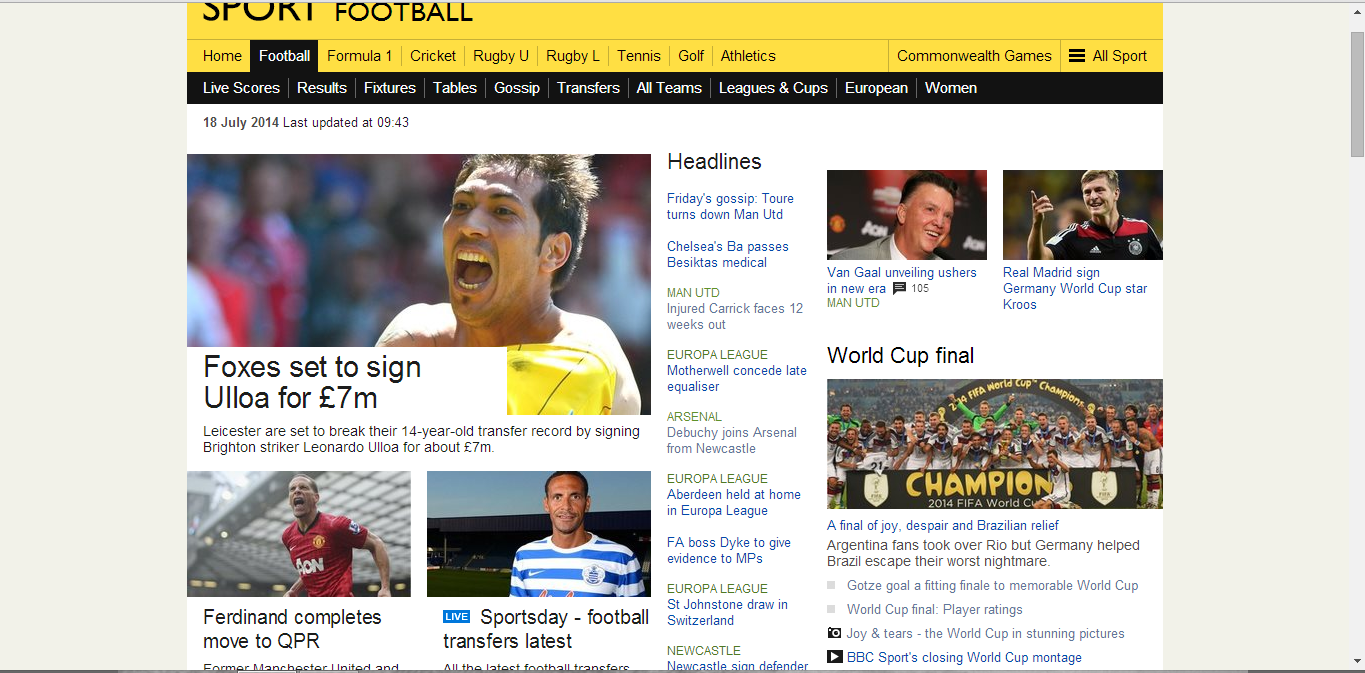Open the Rugby L tab
This screenshot has width=1365, height=673.
pyautogui.click(x=573, y=56)
